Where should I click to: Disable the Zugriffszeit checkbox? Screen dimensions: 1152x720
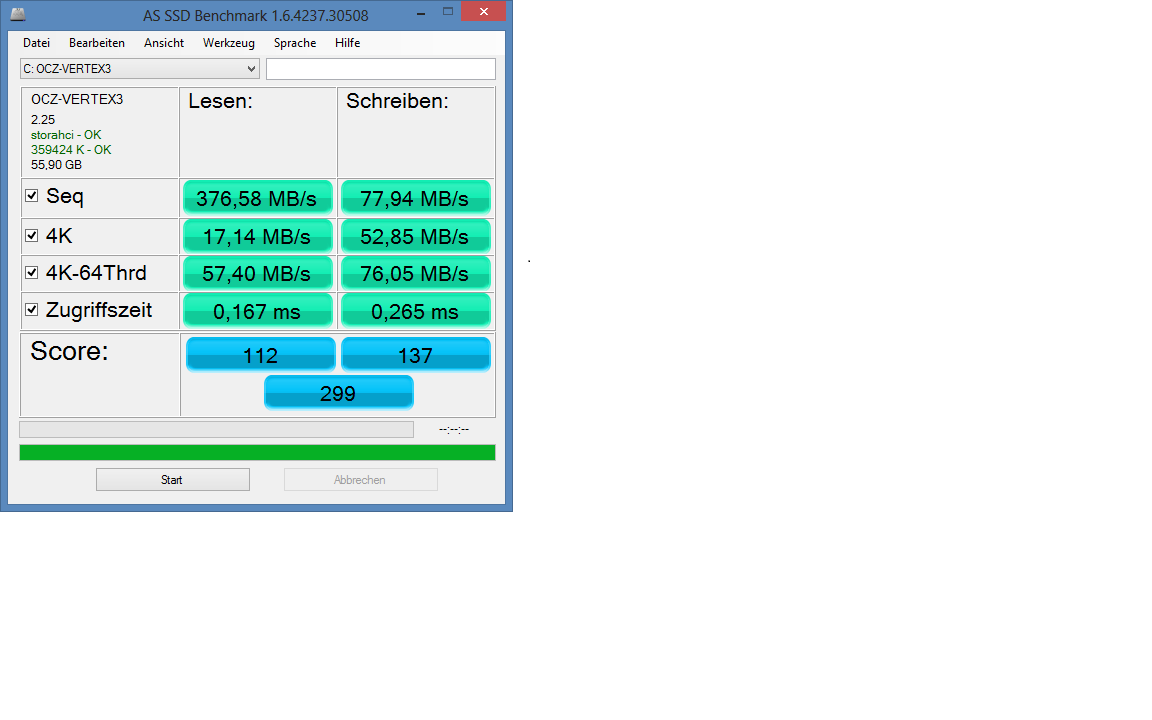(32, 309)
